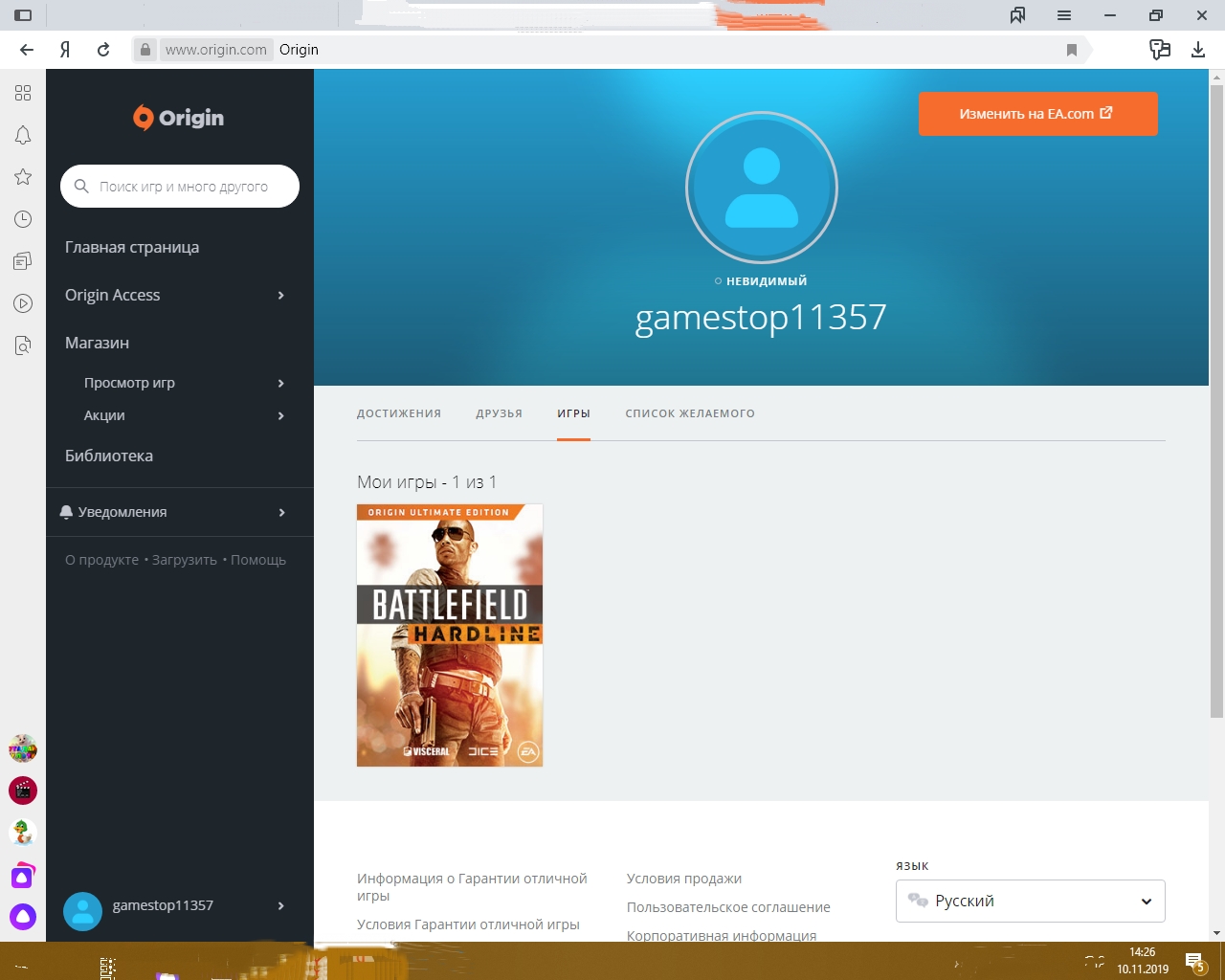Click the Изменить на EA.com button
1225x980 pixels.
(1038, 114)
